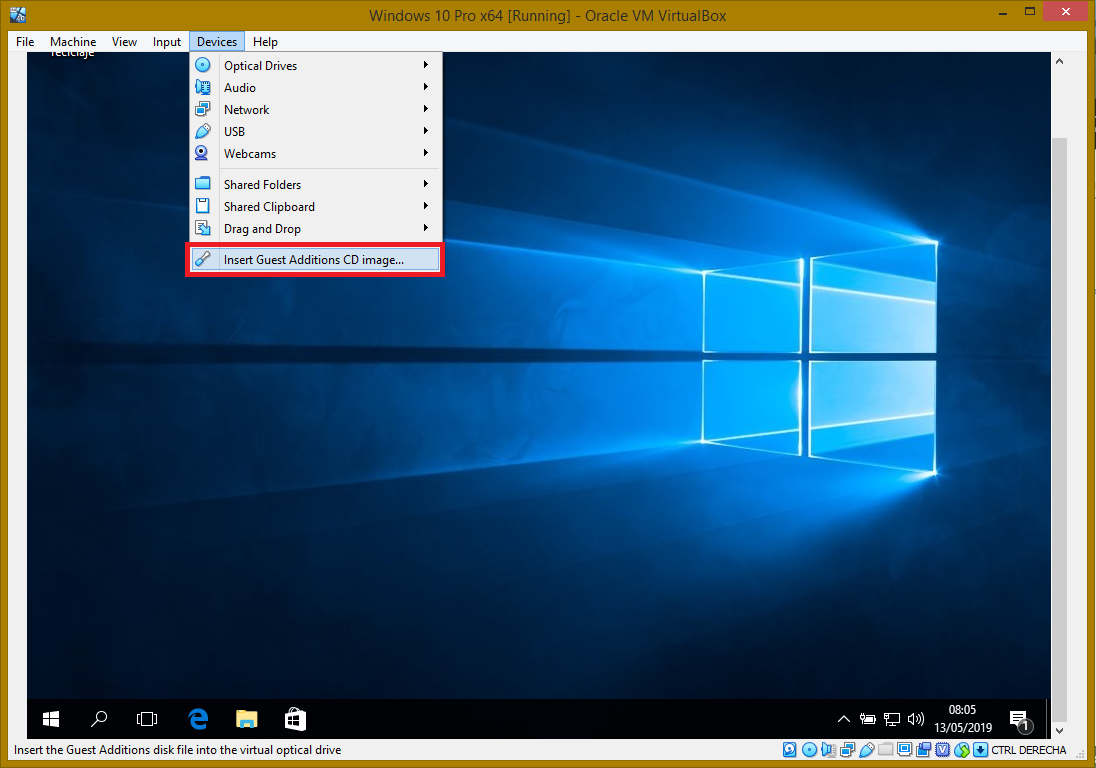Expand the Webcams submenu

click(315, 154)
